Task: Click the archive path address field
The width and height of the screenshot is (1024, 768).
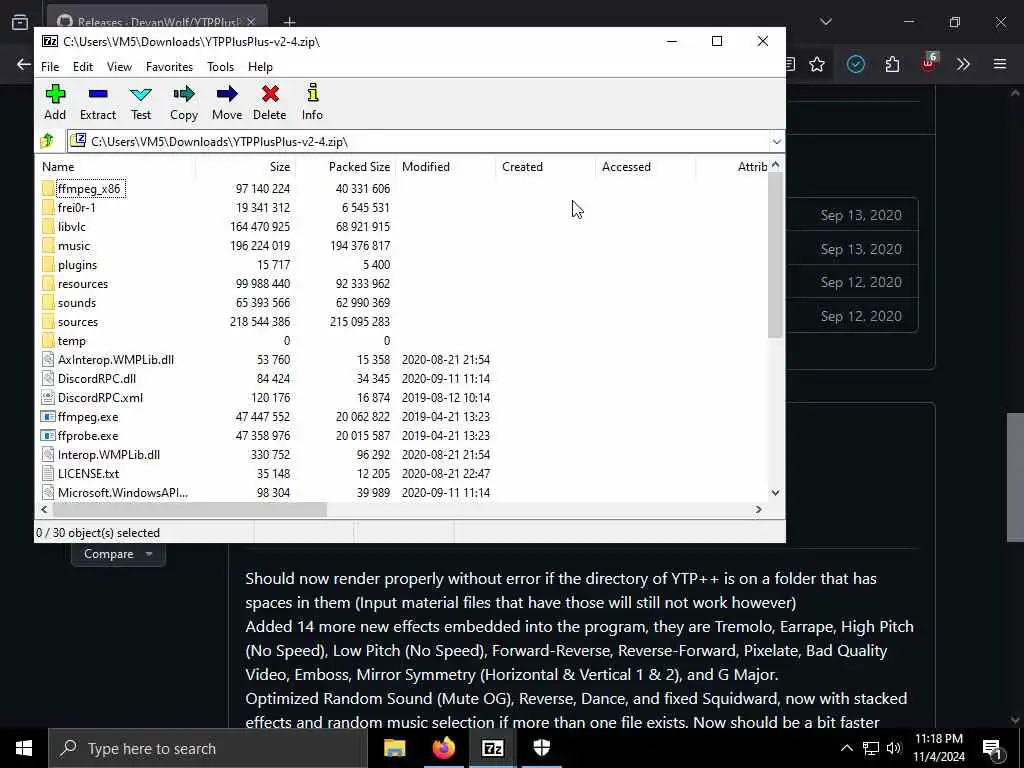Action: (418, 142)
